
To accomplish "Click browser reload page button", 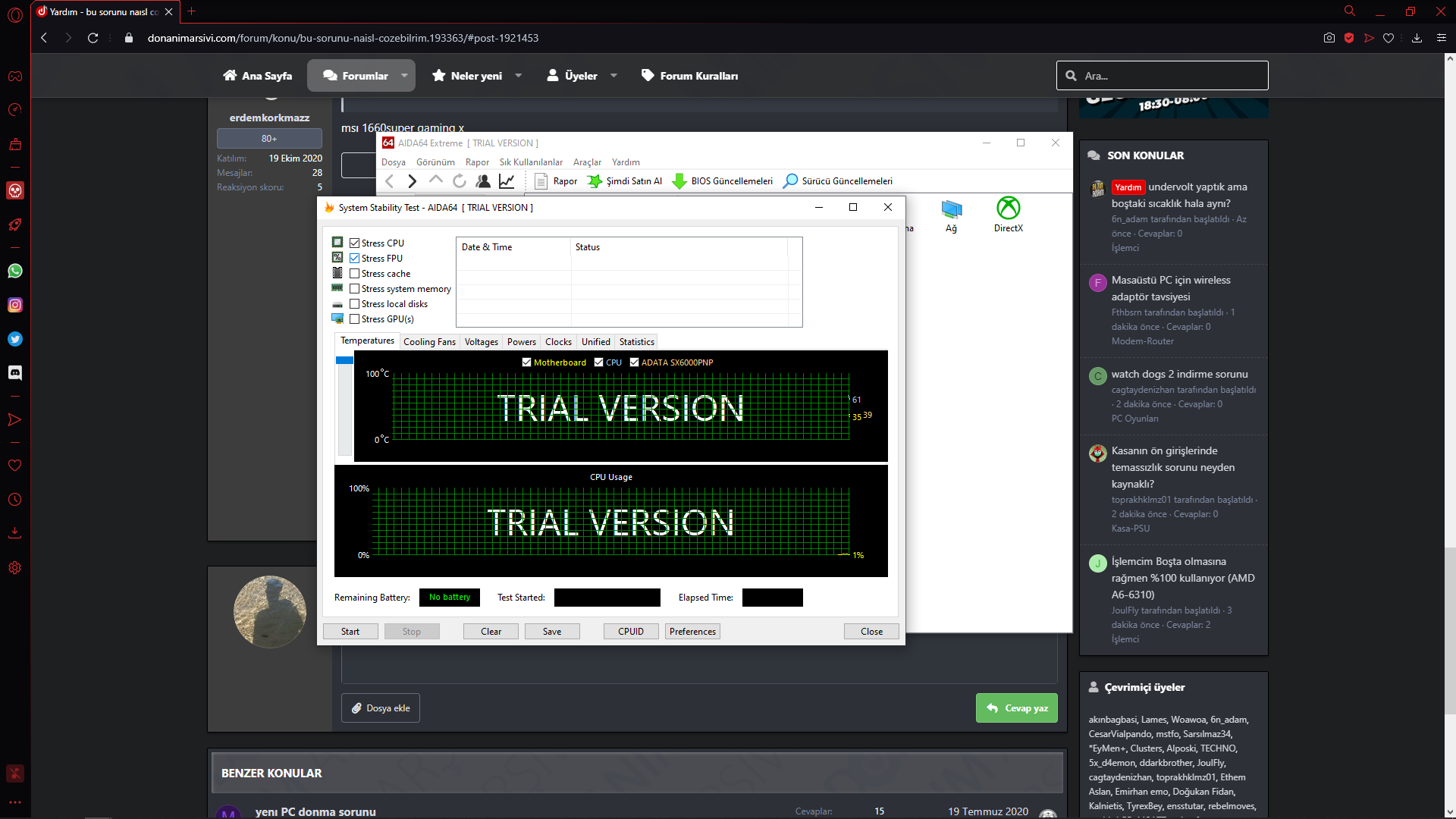I will (x=93, y=38).
